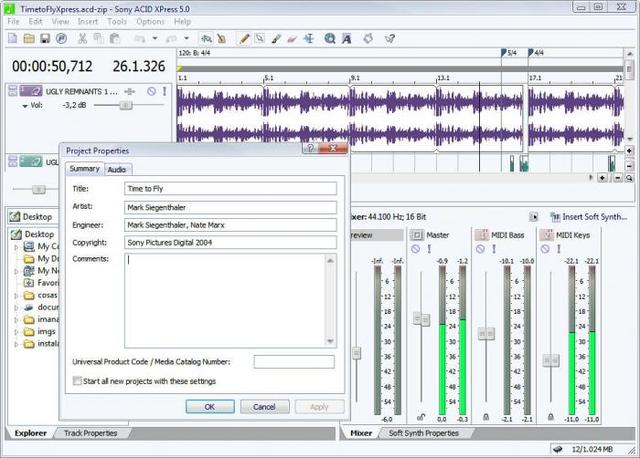Click OK in Project Properties
Screen dimensions: 640x458
point(210,407)
